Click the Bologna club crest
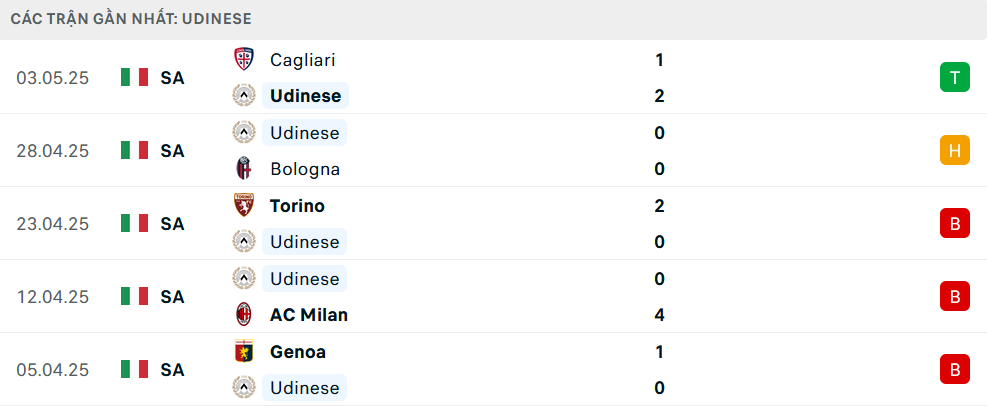 click(244, 169)
